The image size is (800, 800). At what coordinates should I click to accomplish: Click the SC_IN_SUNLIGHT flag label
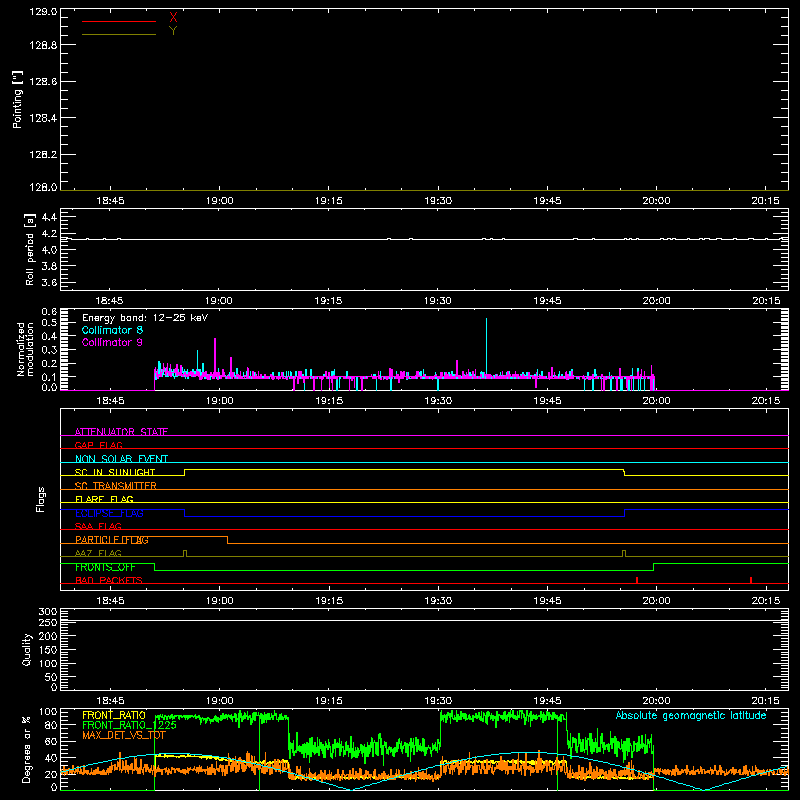(x=115, y=472)
